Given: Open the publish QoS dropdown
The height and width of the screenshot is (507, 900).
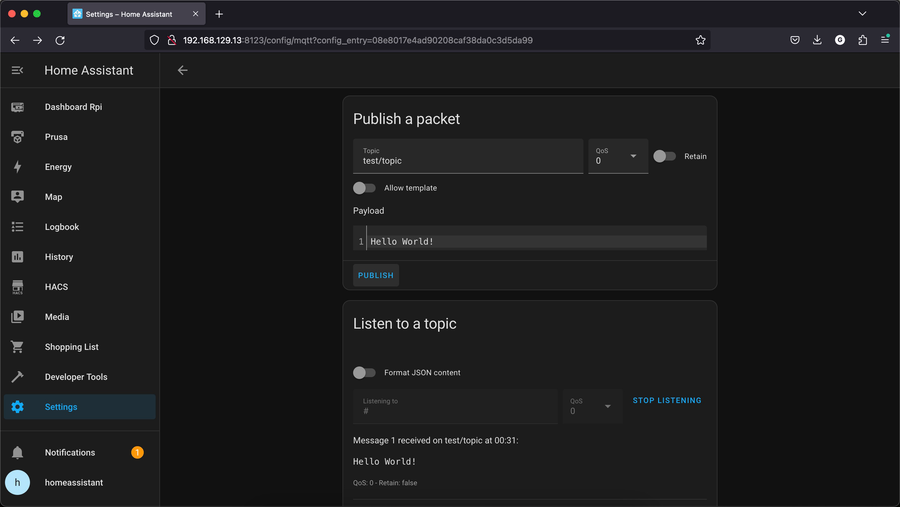Looking at the screenshot, I should click(x=618, y=156).
